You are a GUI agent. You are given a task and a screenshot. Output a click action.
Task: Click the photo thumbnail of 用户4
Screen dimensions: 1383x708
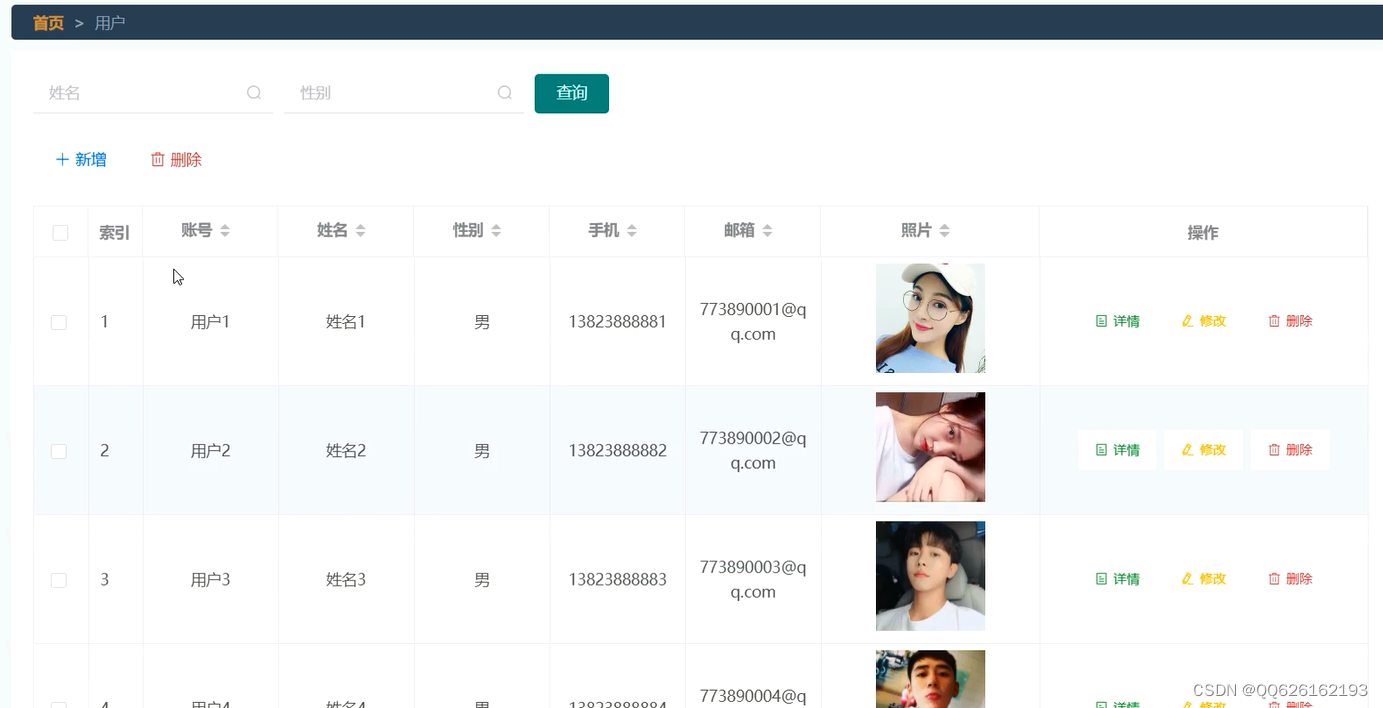coord(930,679)
